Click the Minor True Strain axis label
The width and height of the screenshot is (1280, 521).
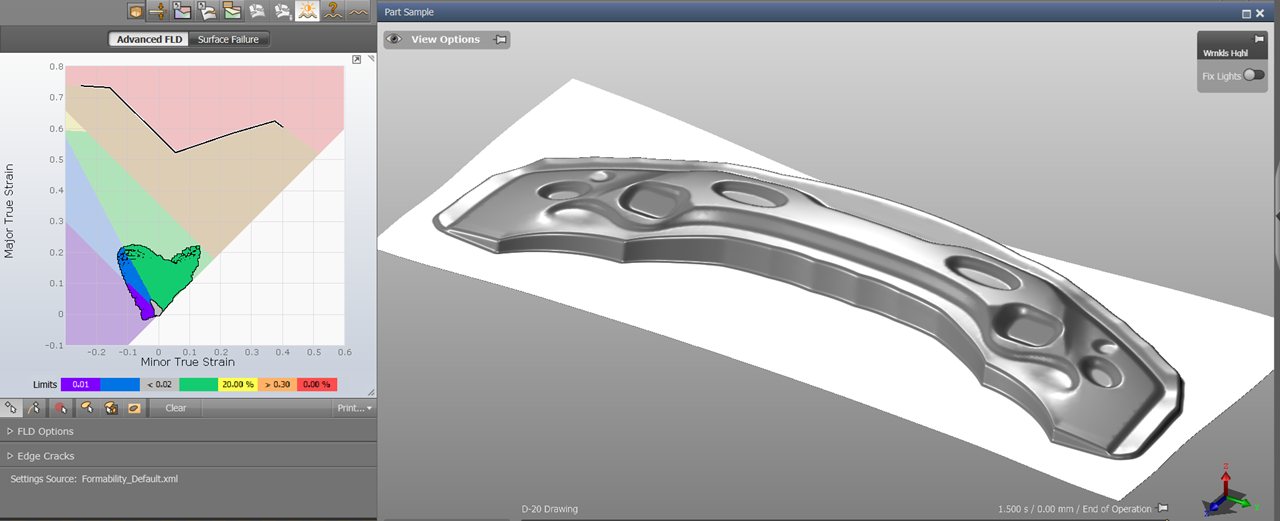coord(188,362)
